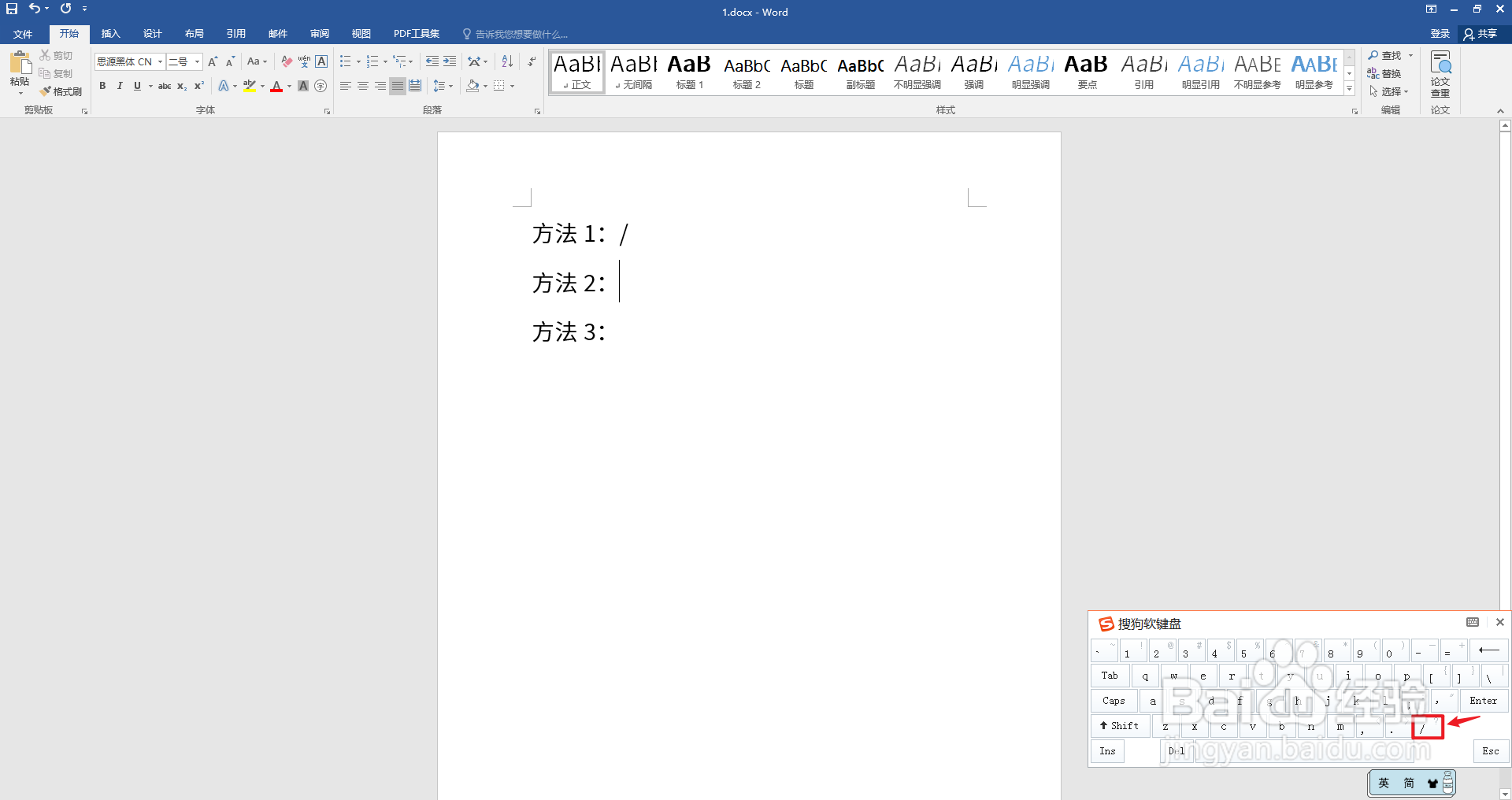Image resolution: width=1512 pixels, height=800 pixels.
Task: Decrease the paragraph indent
Action: click(432, 61)
